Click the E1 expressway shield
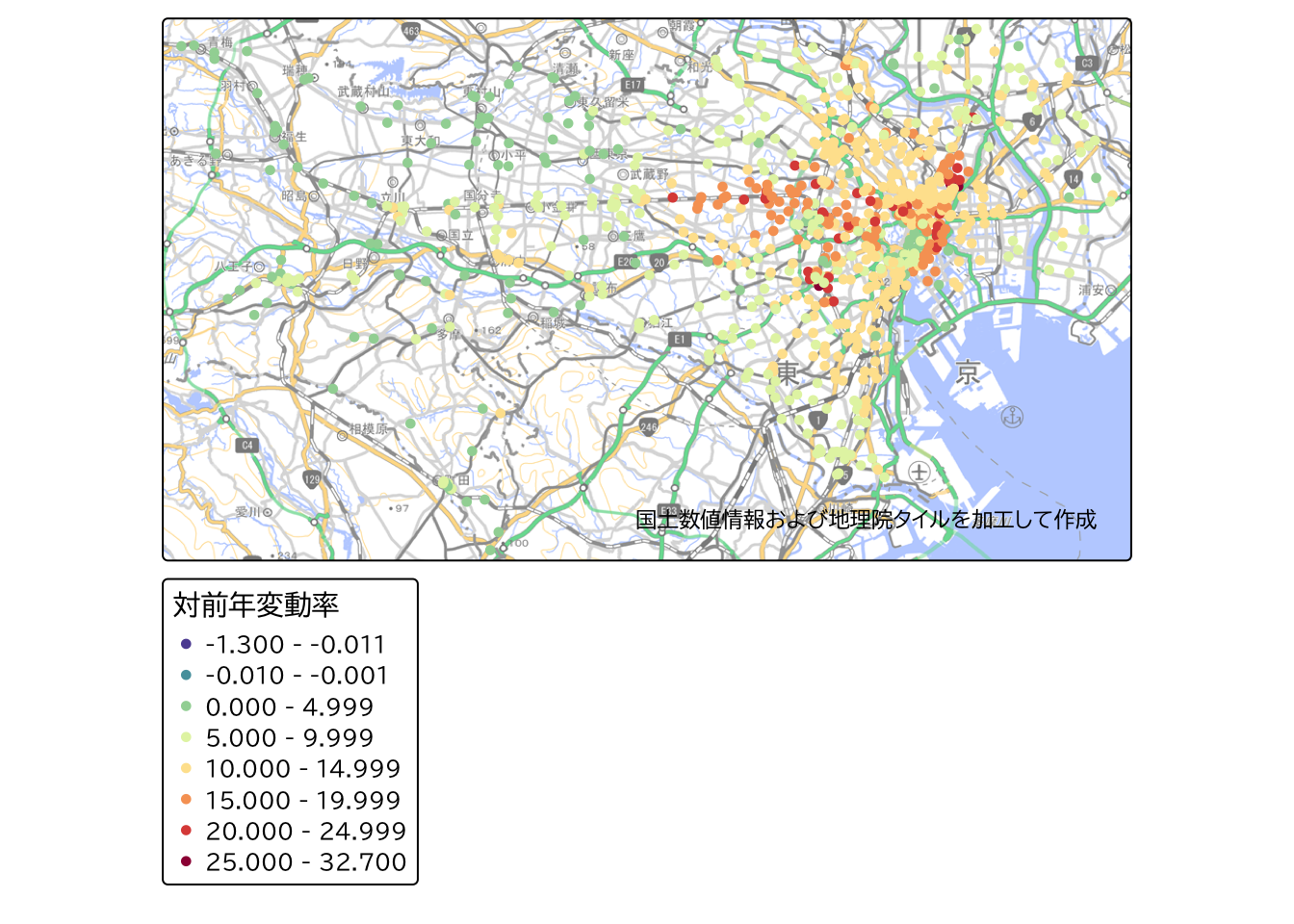This screenshot has width=1294, height=924. click(x=680, y=339)
